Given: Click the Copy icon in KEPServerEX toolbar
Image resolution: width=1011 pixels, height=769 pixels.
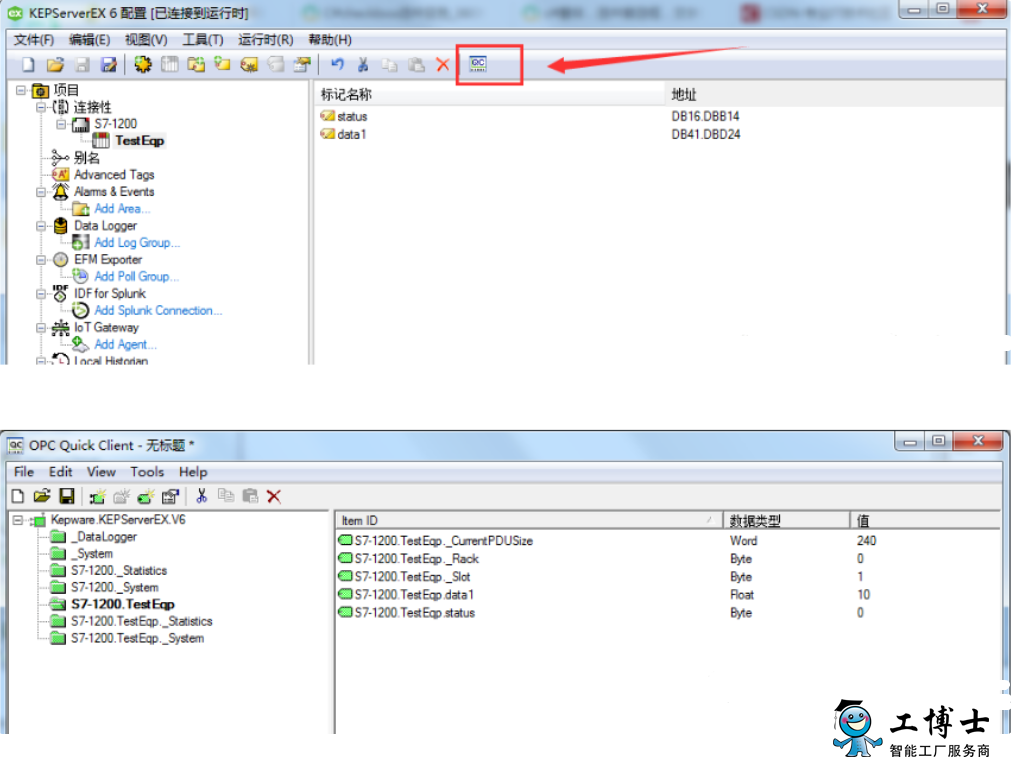Looking at the screenshot, I should [x=389, y=64].
